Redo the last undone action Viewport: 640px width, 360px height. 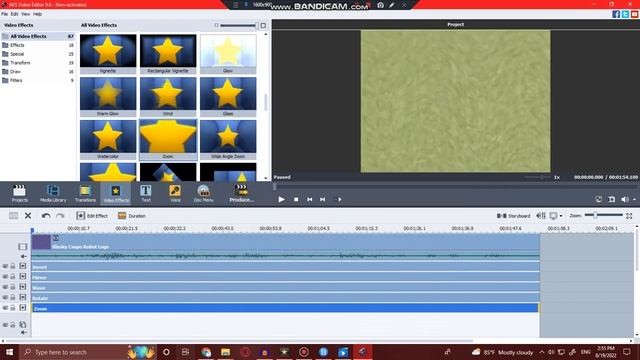(x=60, y=216)
